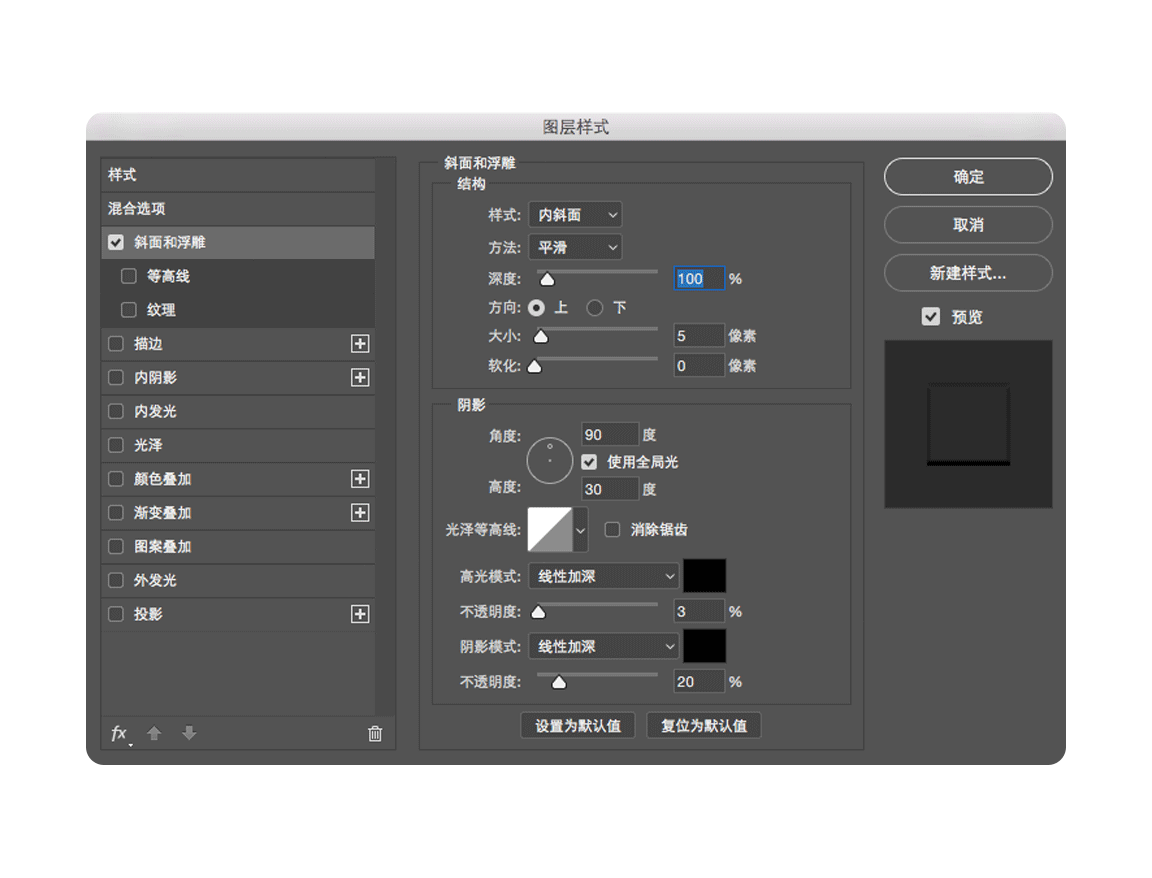Click the shadow 不透明度 slider handle
The height and width of the screenshot is (878, 1152).
(559, 683)
